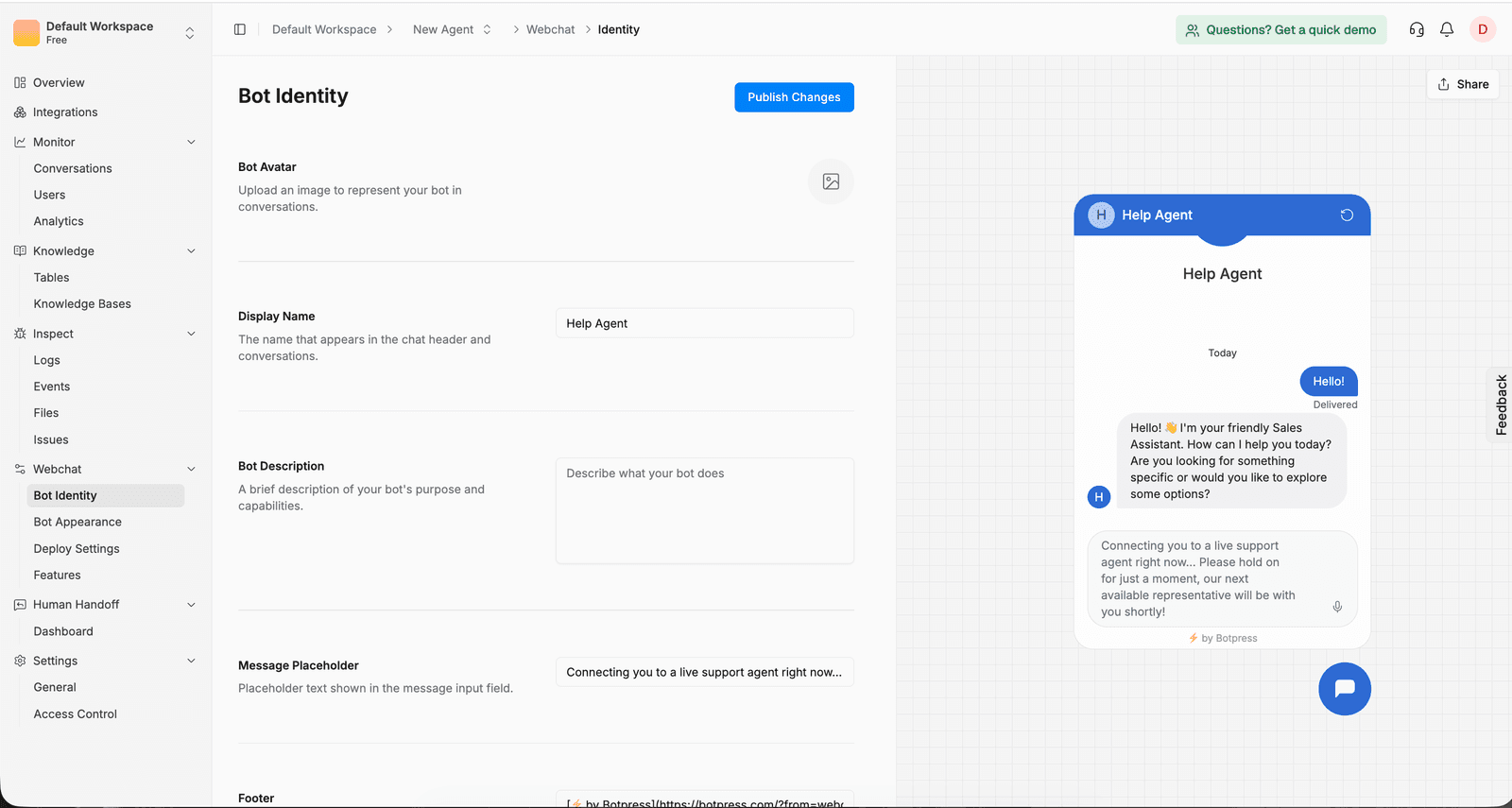Collapse the Inspect section chevron
1512x808 pixels.
[x=191, y=334]
